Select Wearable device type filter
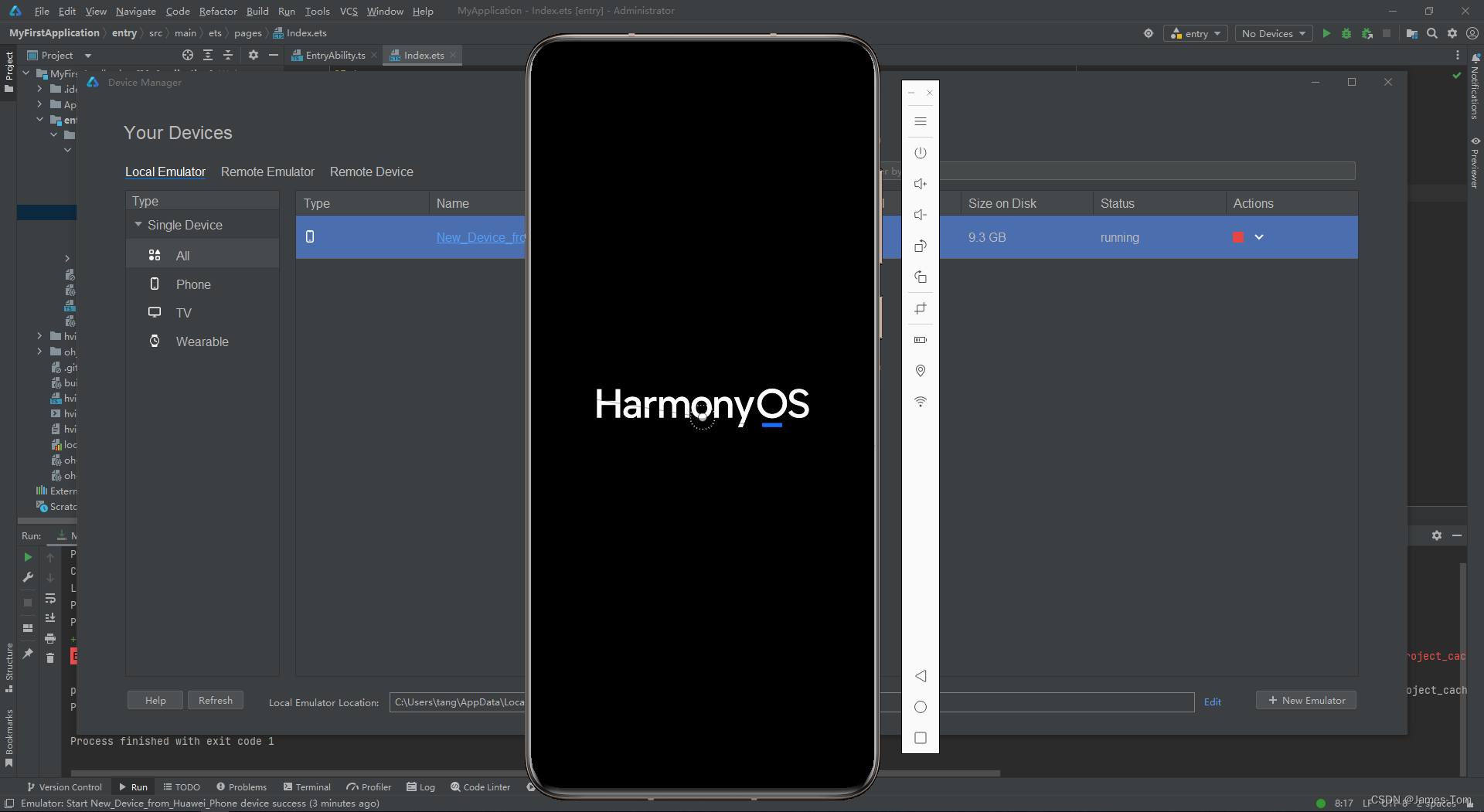Screen dimensions: 1484x812 [x=202, y=341]
